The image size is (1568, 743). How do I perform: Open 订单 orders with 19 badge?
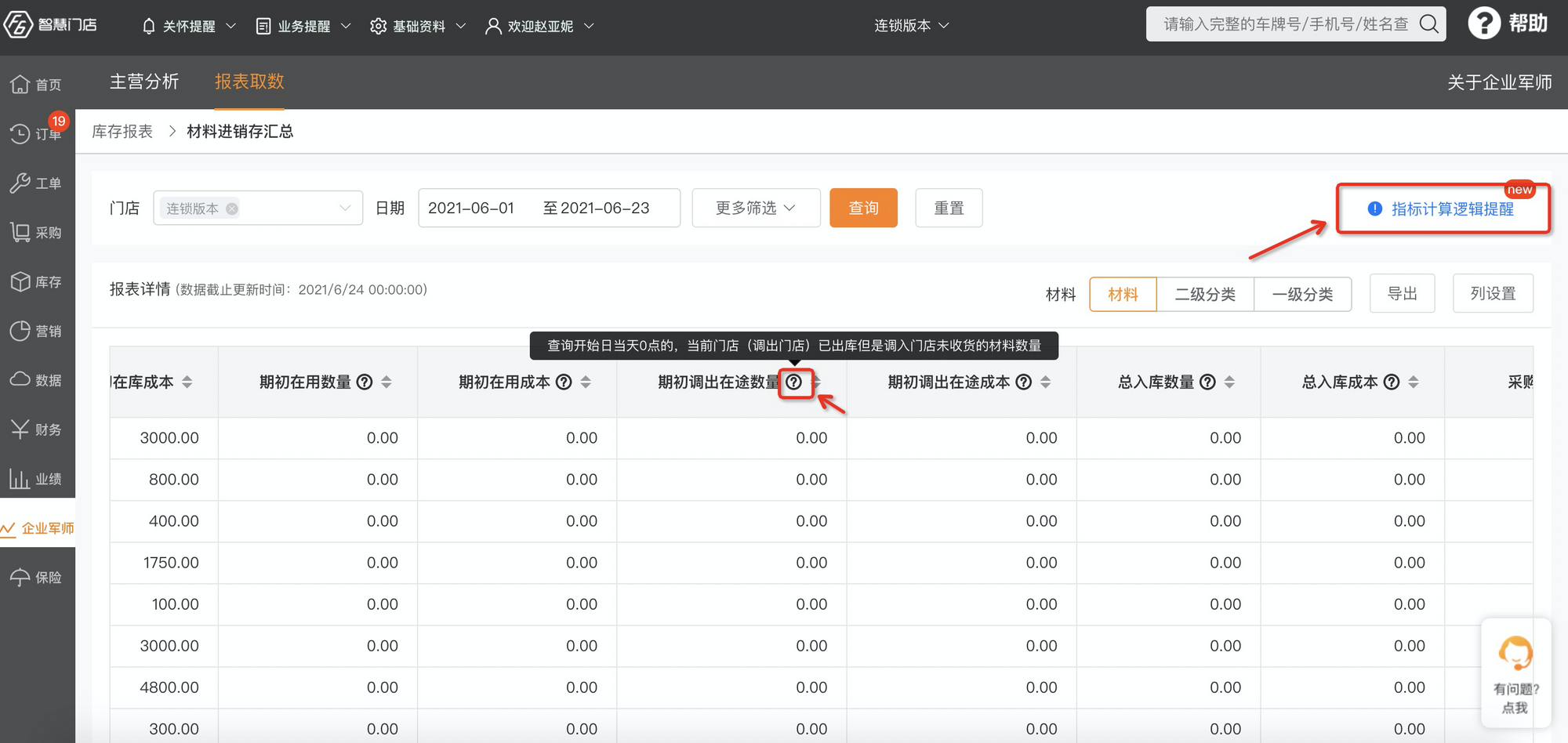pos(37,133)
